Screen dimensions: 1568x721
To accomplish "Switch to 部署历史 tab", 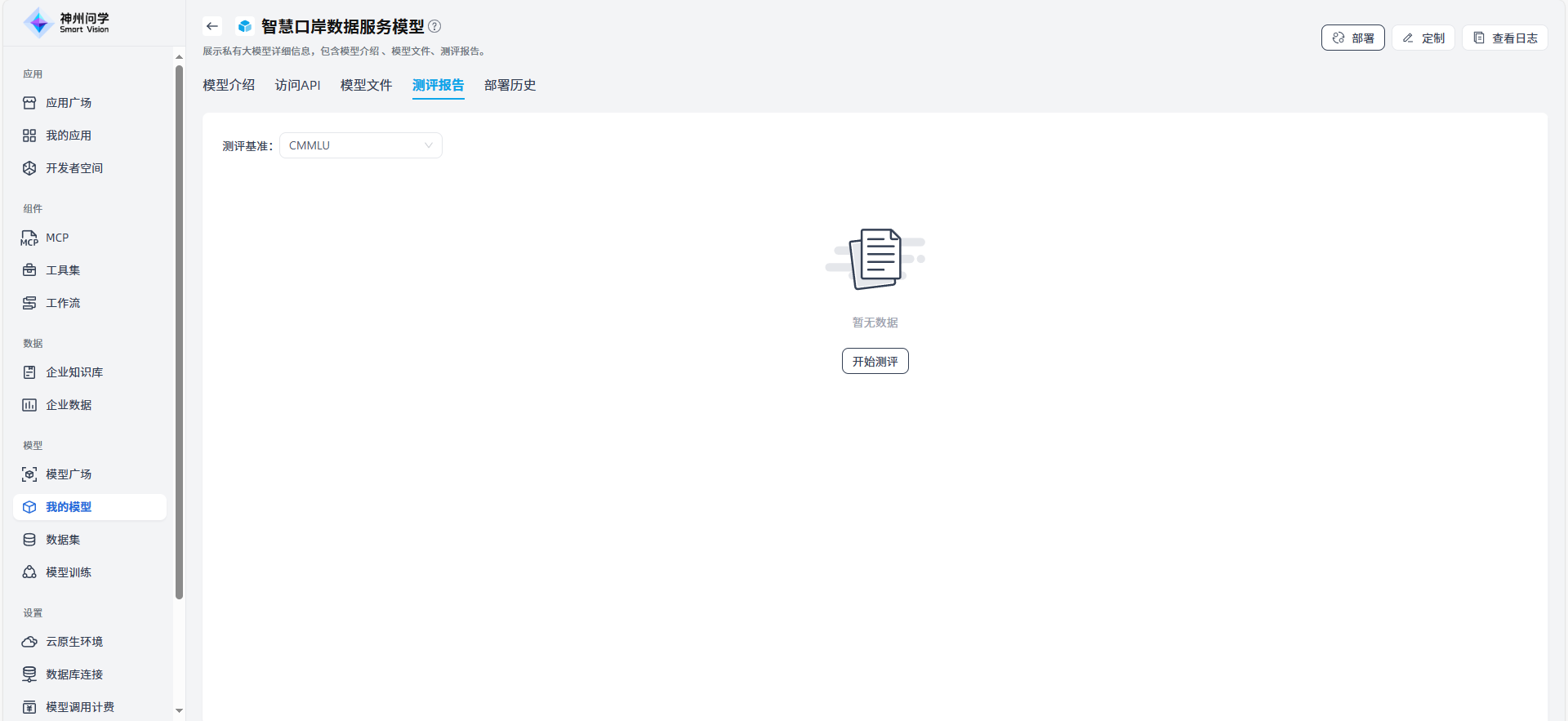I will click(x=510, y=85).
